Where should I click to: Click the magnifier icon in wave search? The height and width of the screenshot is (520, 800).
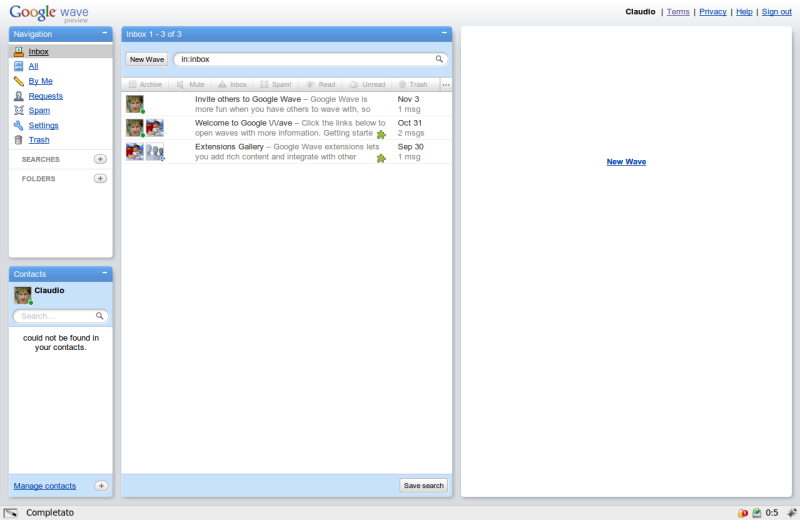pos(439,59)
